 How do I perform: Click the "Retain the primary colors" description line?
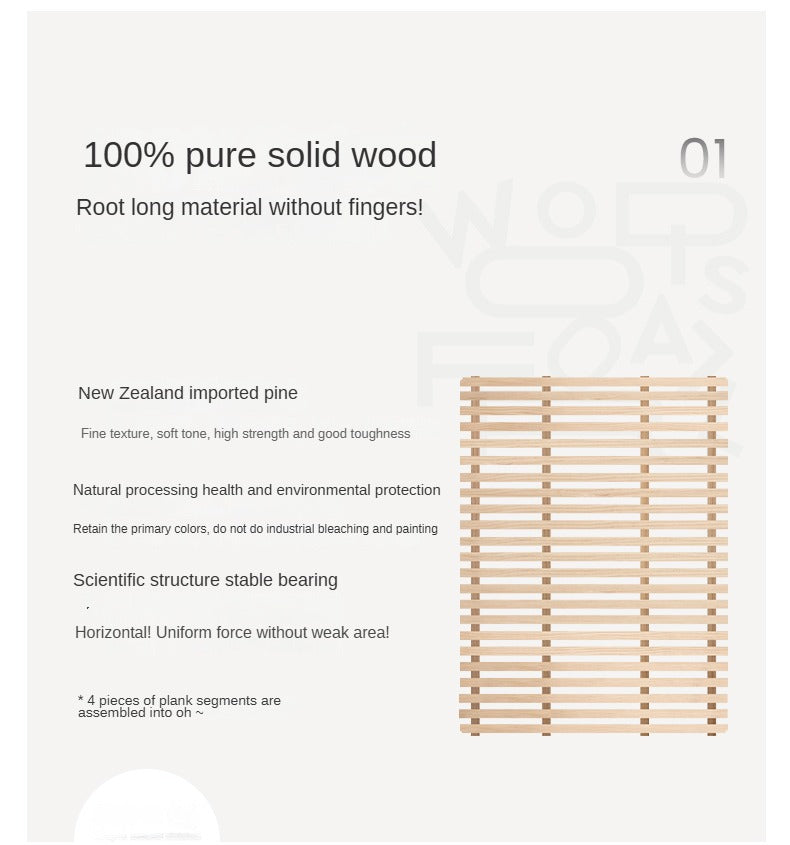[x=255, y=528]
